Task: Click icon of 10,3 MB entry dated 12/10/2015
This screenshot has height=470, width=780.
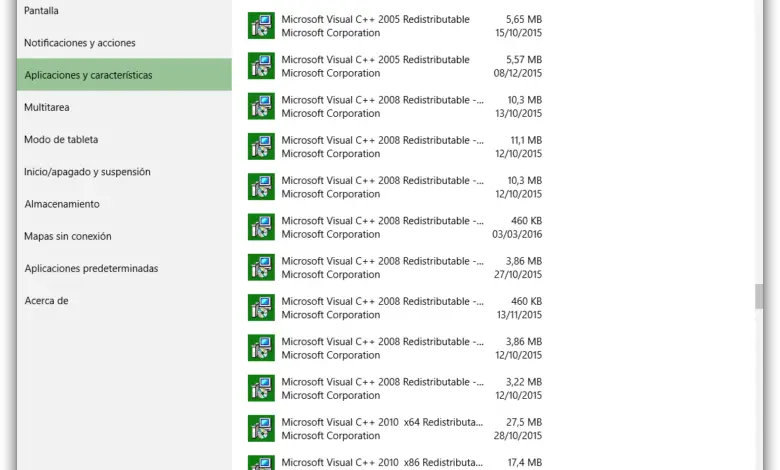Action: [x=261, y=187]
